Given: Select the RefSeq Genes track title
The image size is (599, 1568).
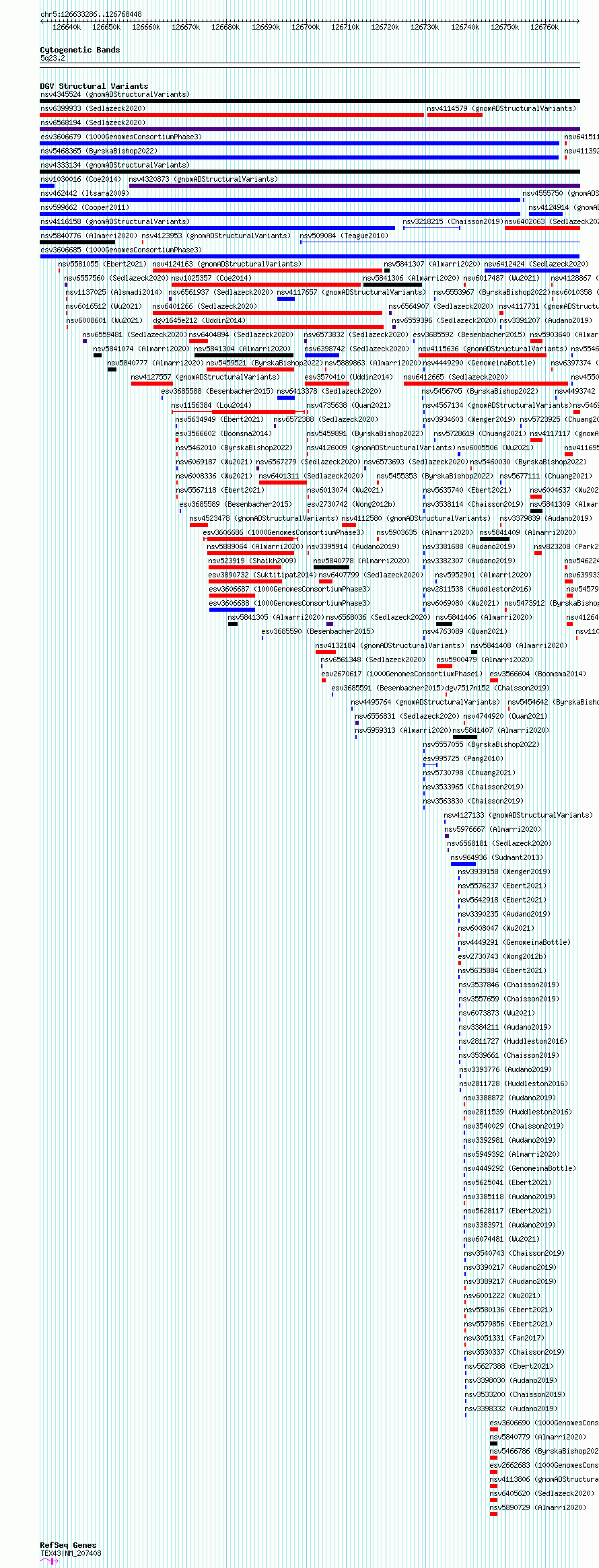Looking at the screenshot, I should (68, 1545).
